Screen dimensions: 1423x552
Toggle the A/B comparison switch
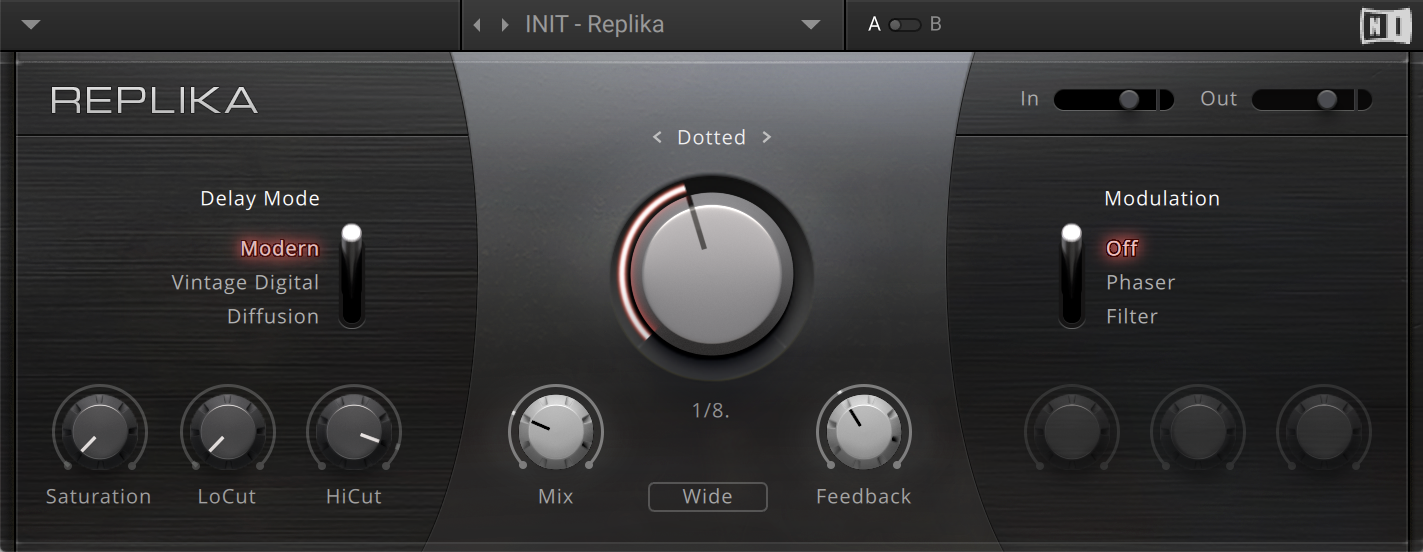(x=904, y=25)
